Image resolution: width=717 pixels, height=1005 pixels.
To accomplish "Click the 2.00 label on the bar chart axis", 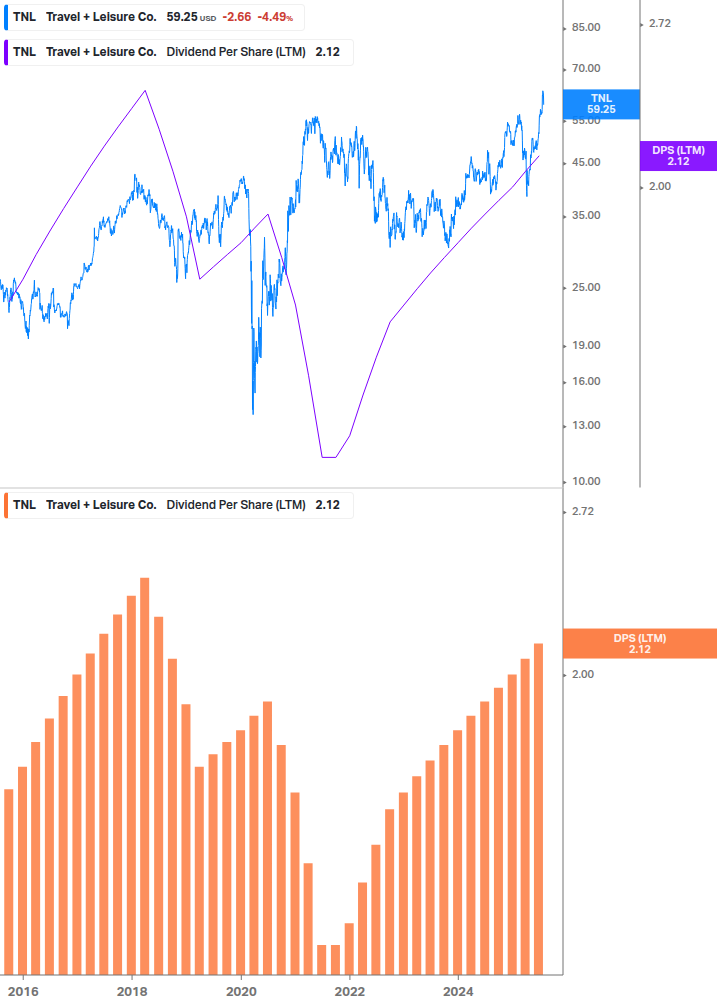I will [x=582, y=674].
